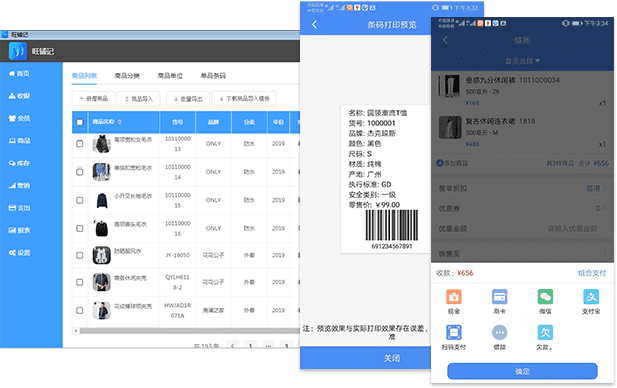This screenshot has width=617, height=388.
Task: Tap 关闭 to close barcode preview
Action: 365,358
